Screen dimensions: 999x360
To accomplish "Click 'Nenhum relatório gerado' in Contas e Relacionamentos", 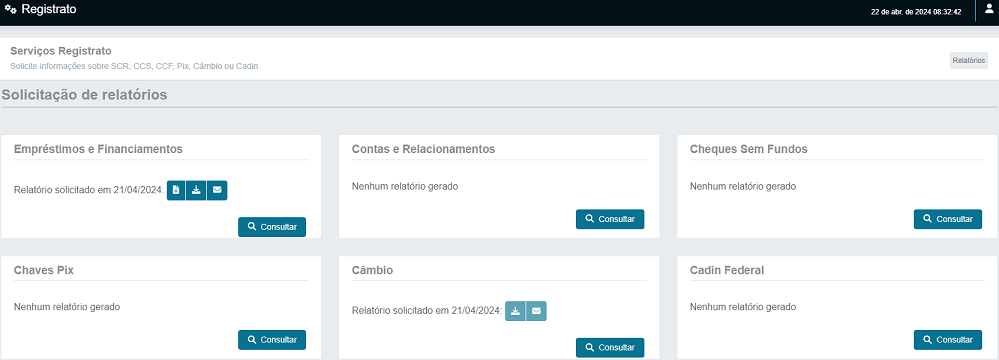I will [405, 187].
